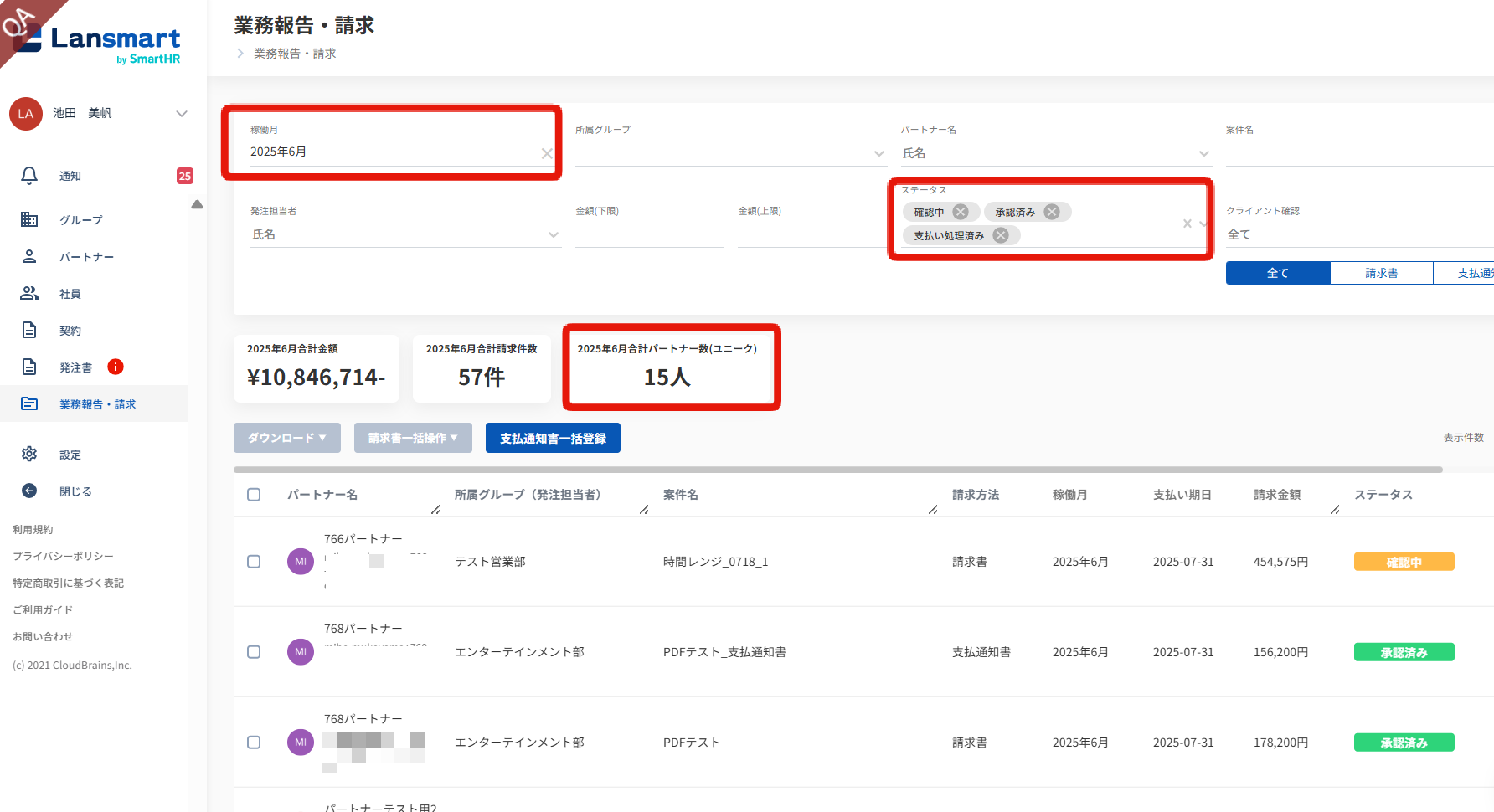Expand the user menu chevron next to 池田 美帆

click(182, 114)
